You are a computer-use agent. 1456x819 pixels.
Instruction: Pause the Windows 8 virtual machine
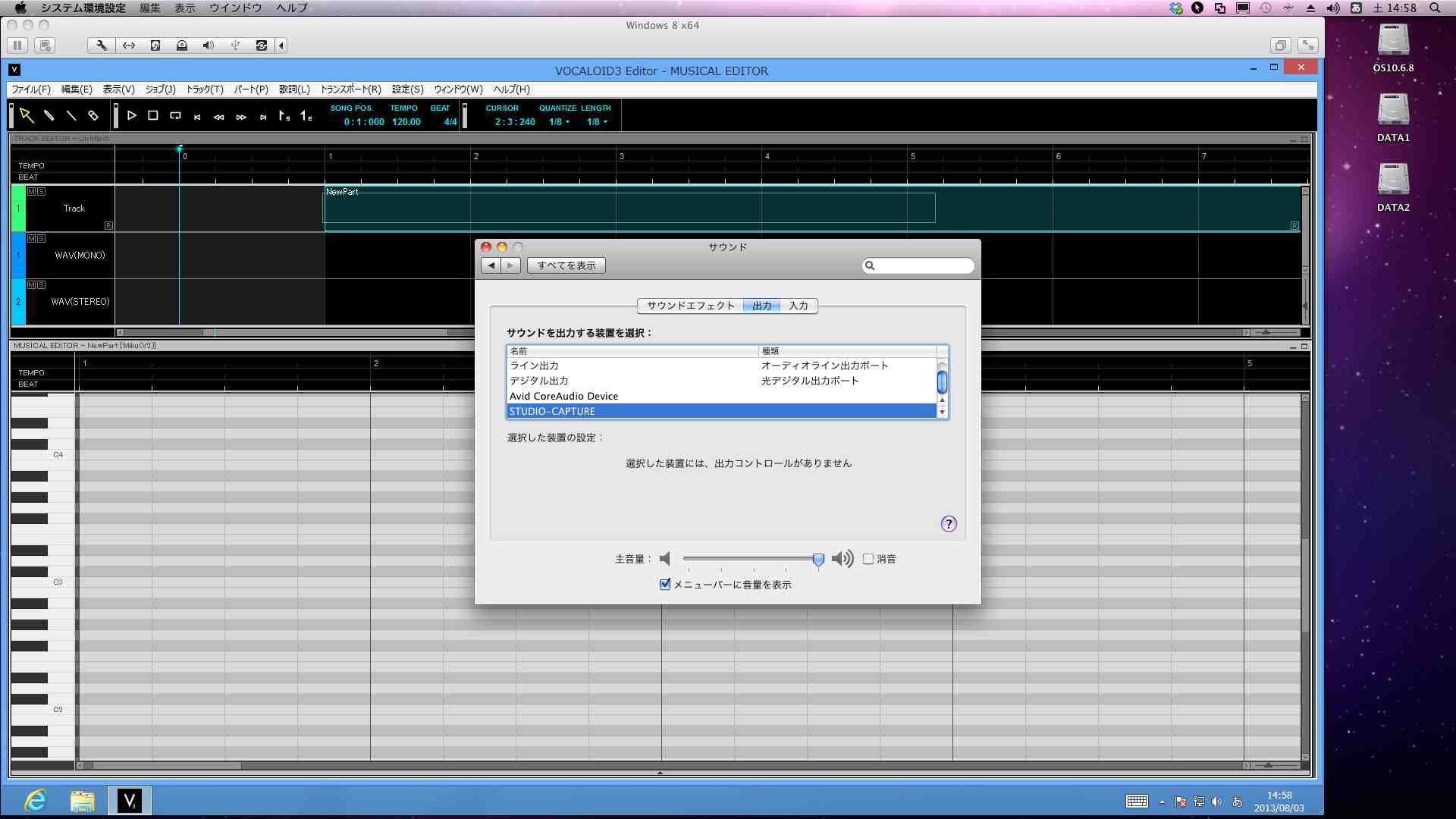click(x=17, y=45)
